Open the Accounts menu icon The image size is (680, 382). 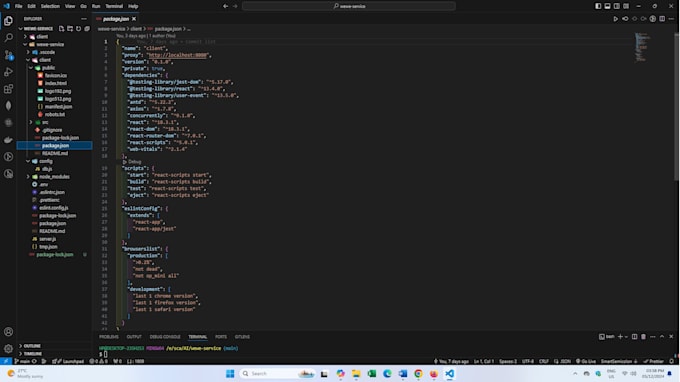[x=8, y=332]
